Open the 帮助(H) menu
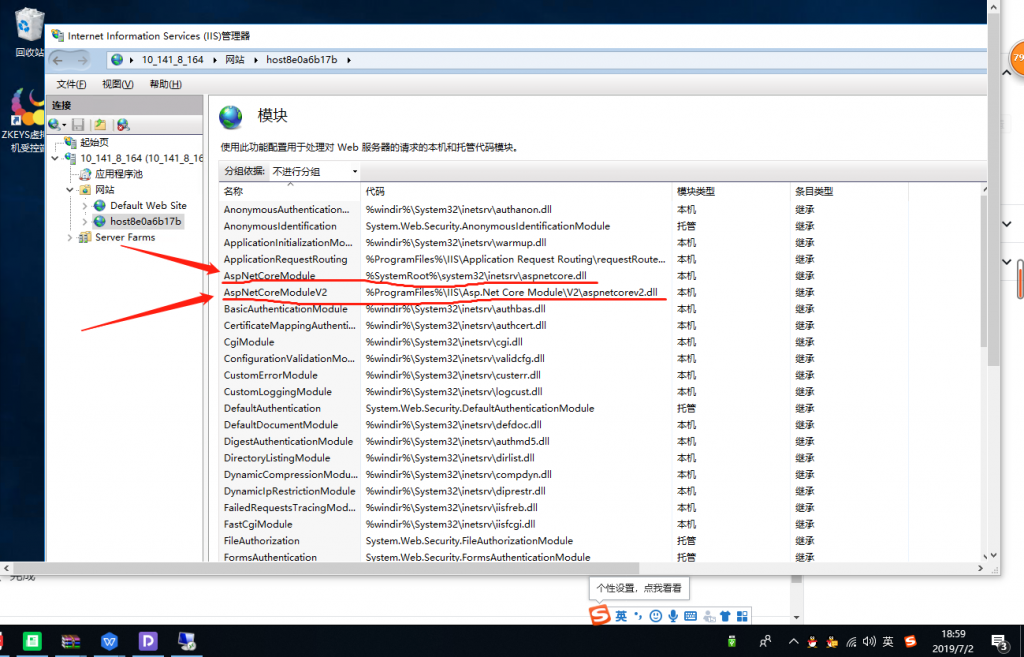 pos(165,84)
